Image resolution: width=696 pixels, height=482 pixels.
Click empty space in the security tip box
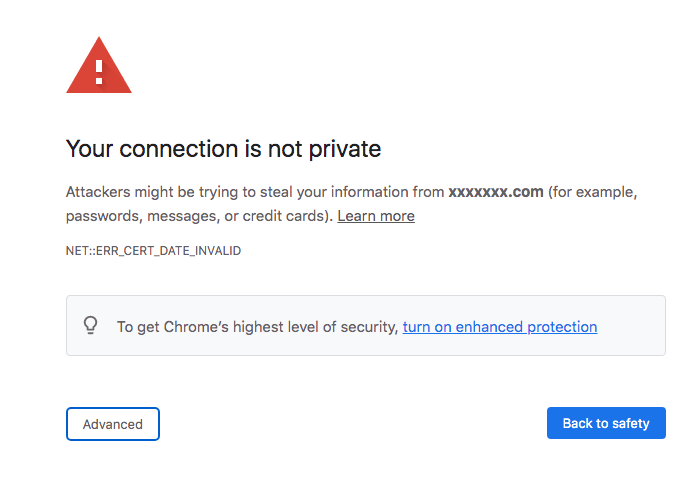pos(630,325)
